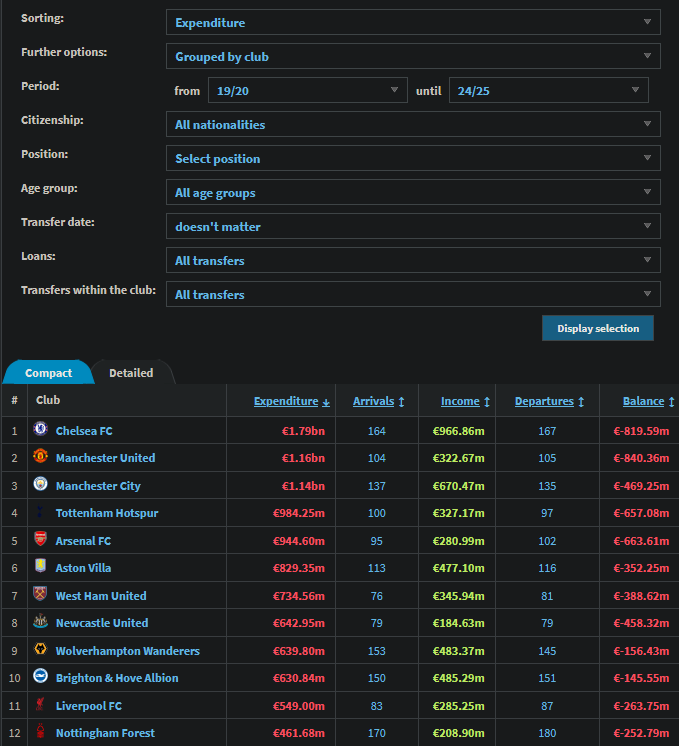Open the Period from 19/20 dropdown
679x746 pixels.
pyautogui.click(x=307, y=90)
